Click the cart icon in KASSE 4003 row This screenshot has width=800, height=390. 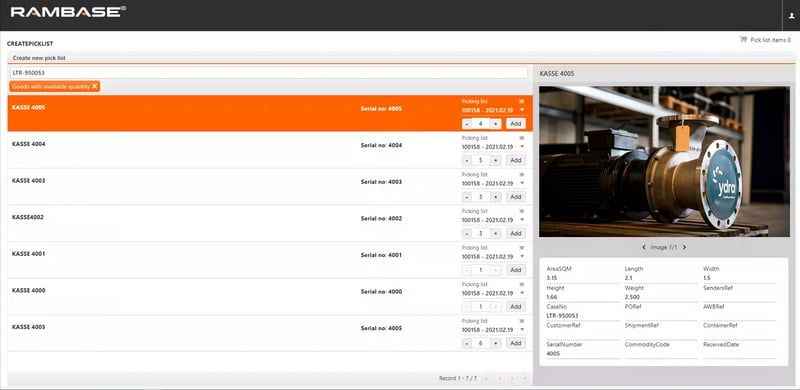click(x=521, y=175)
